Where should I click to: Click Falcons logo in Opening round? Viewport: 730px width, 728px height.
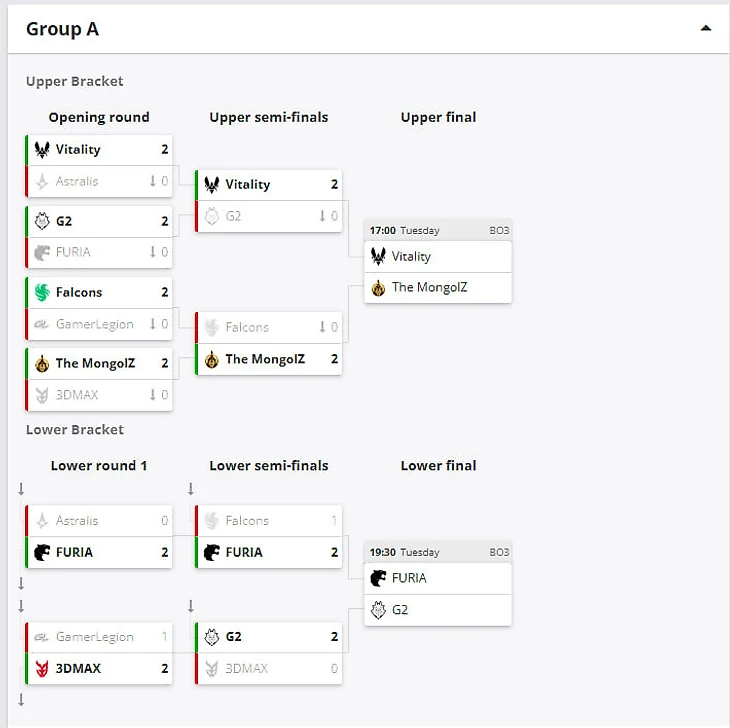coord(42,293)
